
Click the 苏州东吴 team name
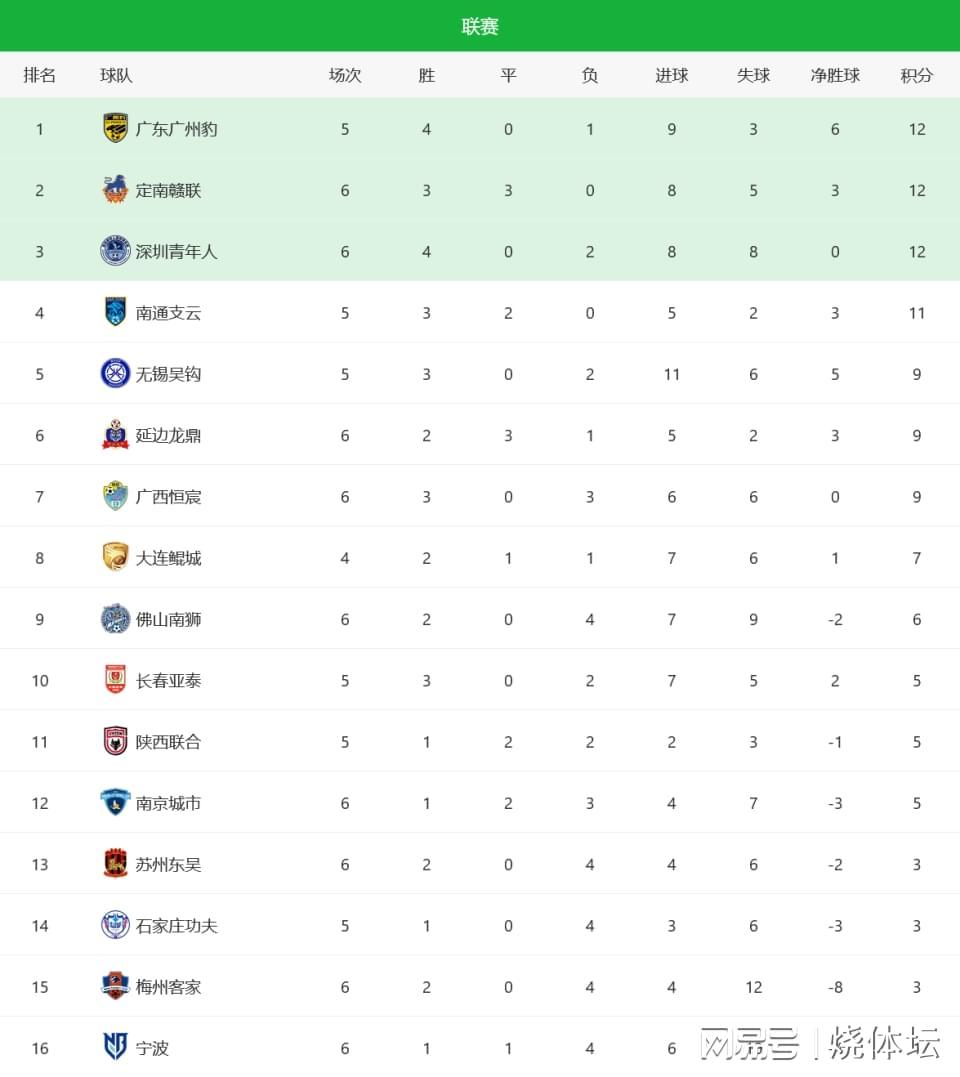pyautogui.click(x=168, y=864)
